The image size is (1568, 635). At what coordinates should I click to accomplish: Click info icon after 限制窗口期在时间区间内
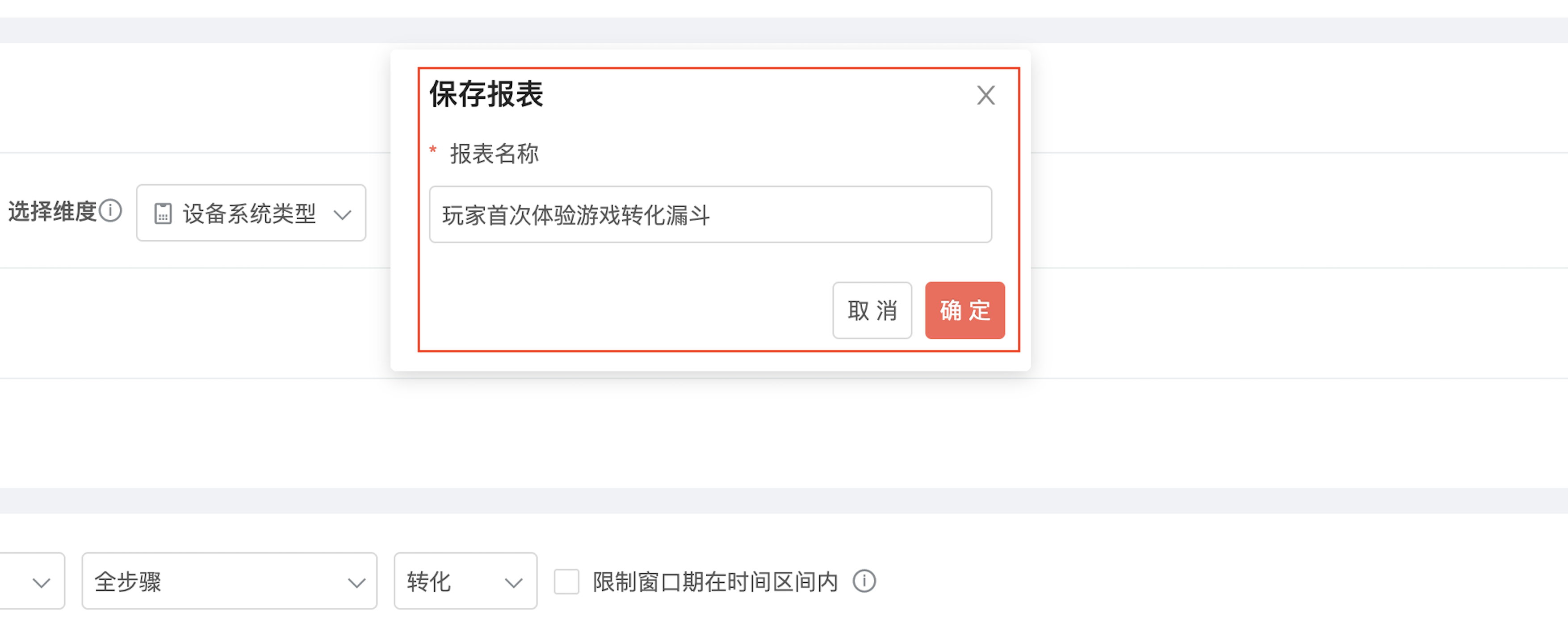(x=864, y=581)
